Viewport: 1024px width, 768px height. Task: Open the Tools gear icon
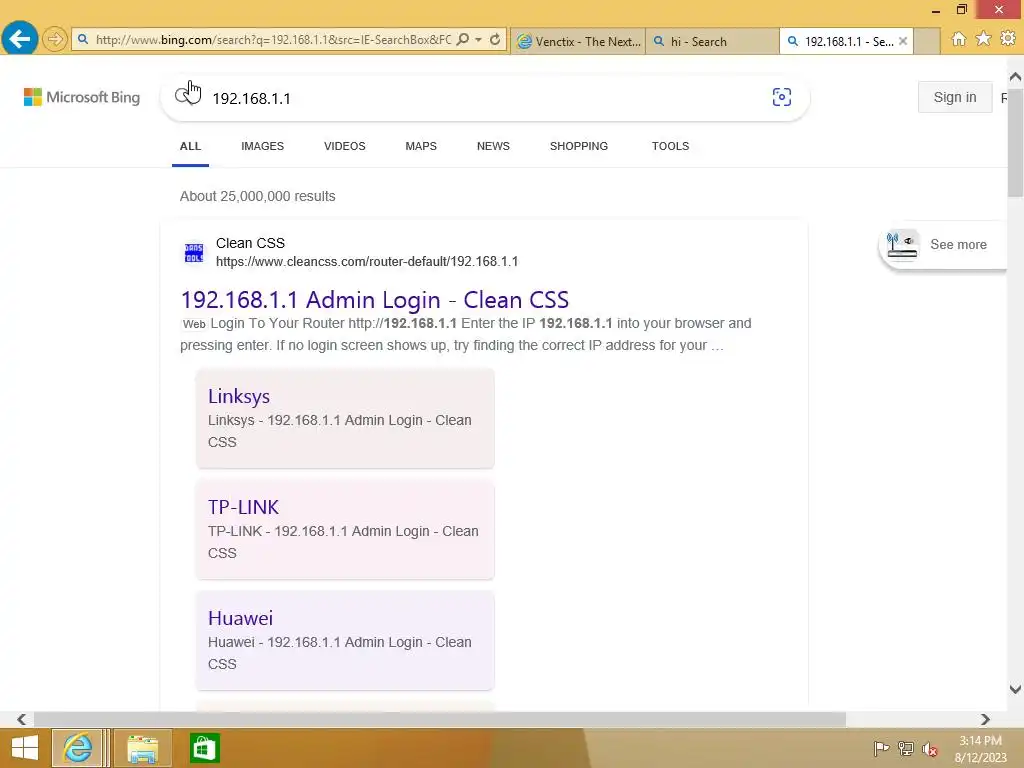(1008, 39)
